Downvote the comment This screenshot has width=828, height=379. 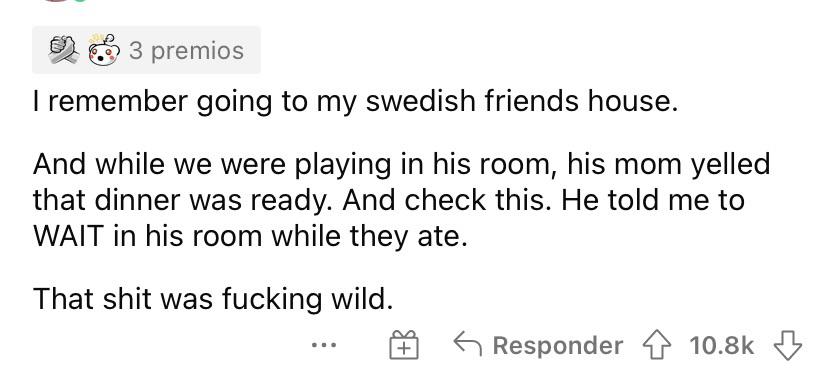pyautogui.click(x=787, y=346)
